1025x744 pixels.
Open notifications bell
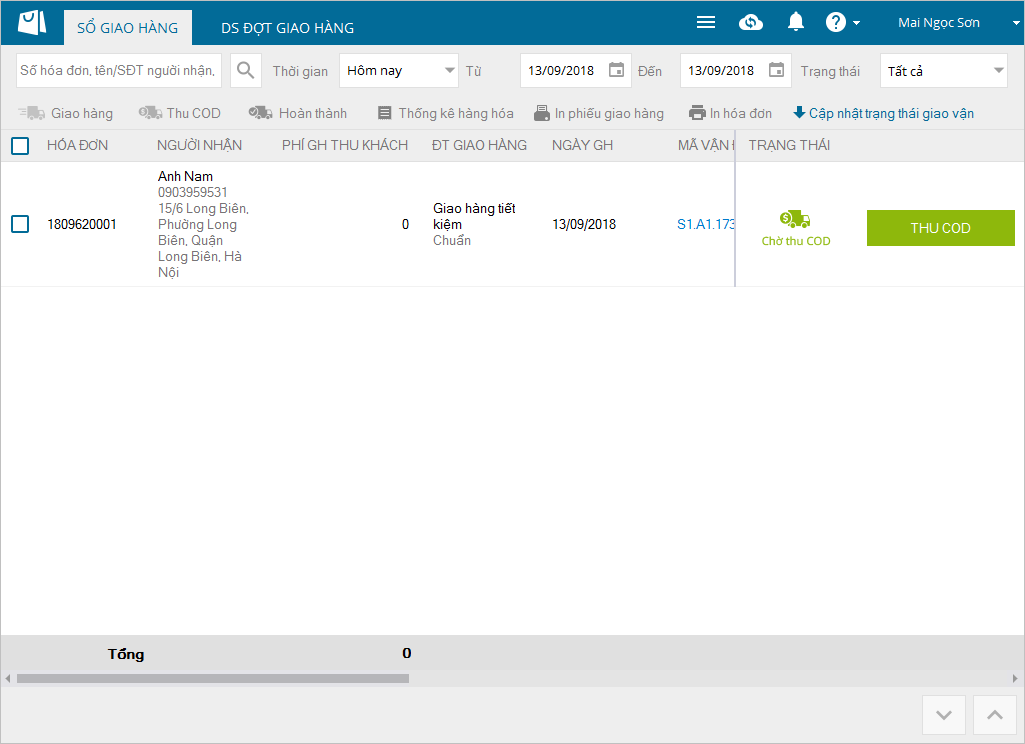pyautogui.click(x=796, y=22)
